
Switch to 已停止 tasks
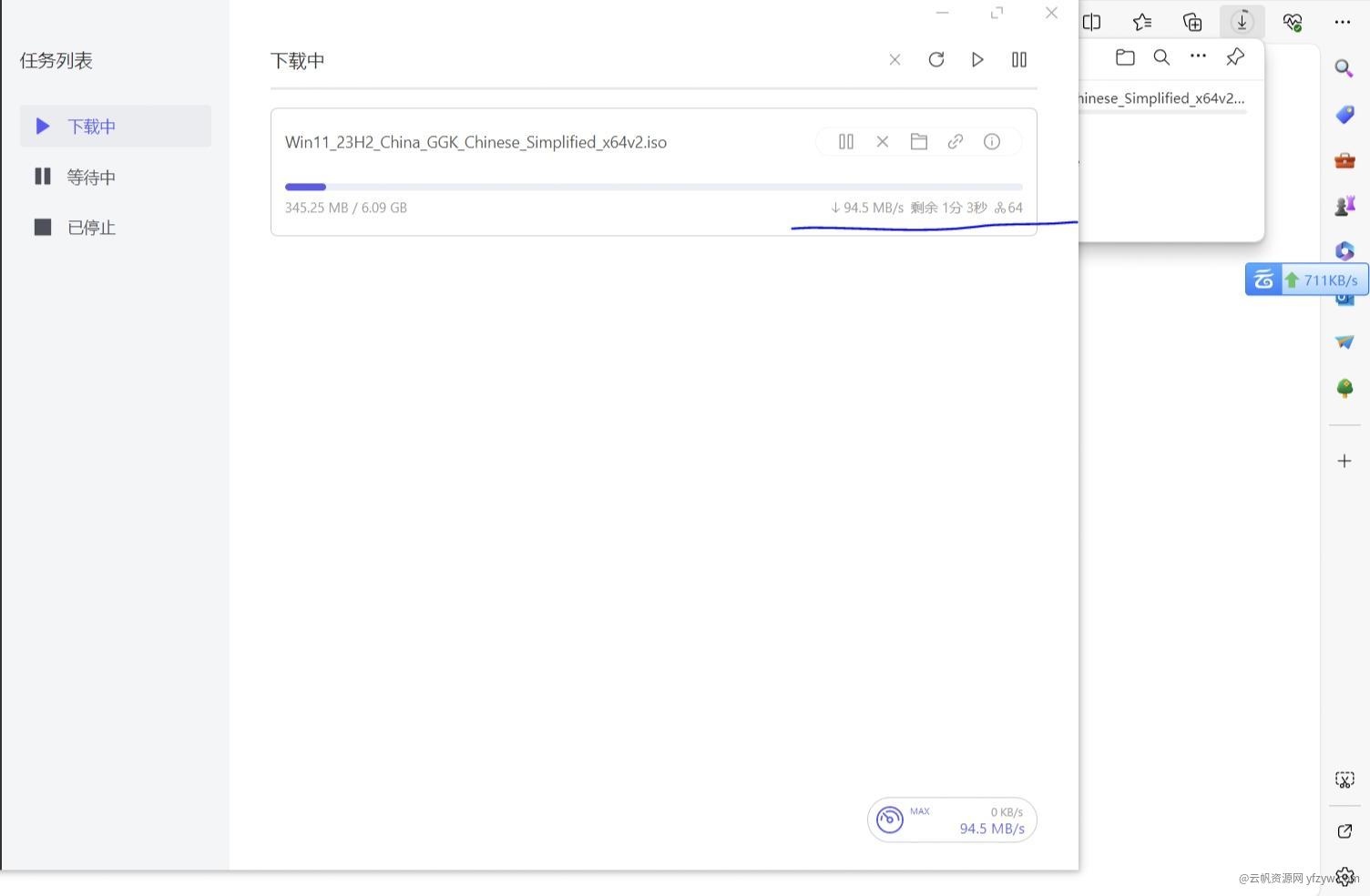pyautogui.click(x=116, y=227)
